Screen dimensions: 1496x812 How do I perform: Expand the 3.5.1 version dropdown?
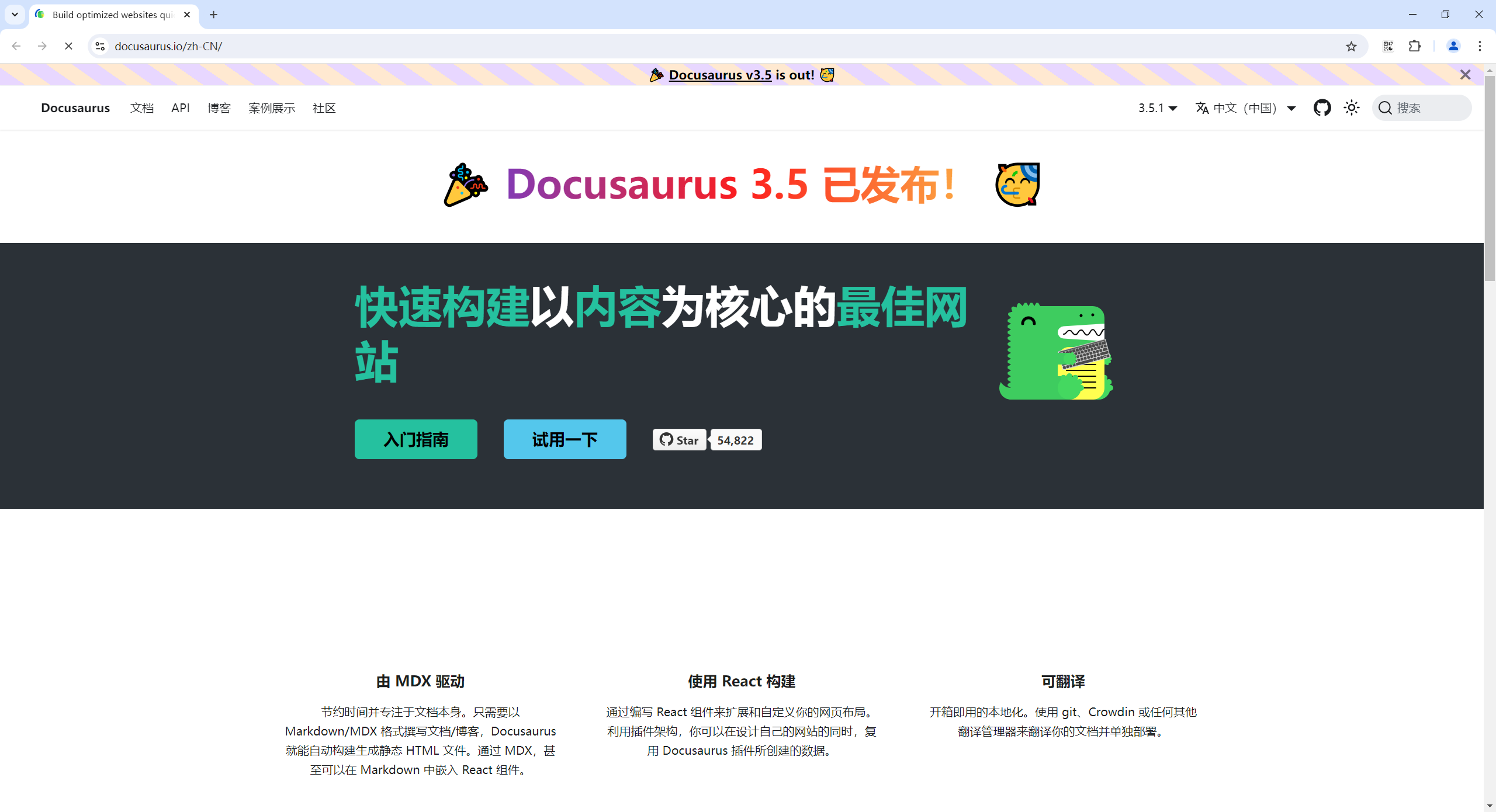(x=1157, y=108)
